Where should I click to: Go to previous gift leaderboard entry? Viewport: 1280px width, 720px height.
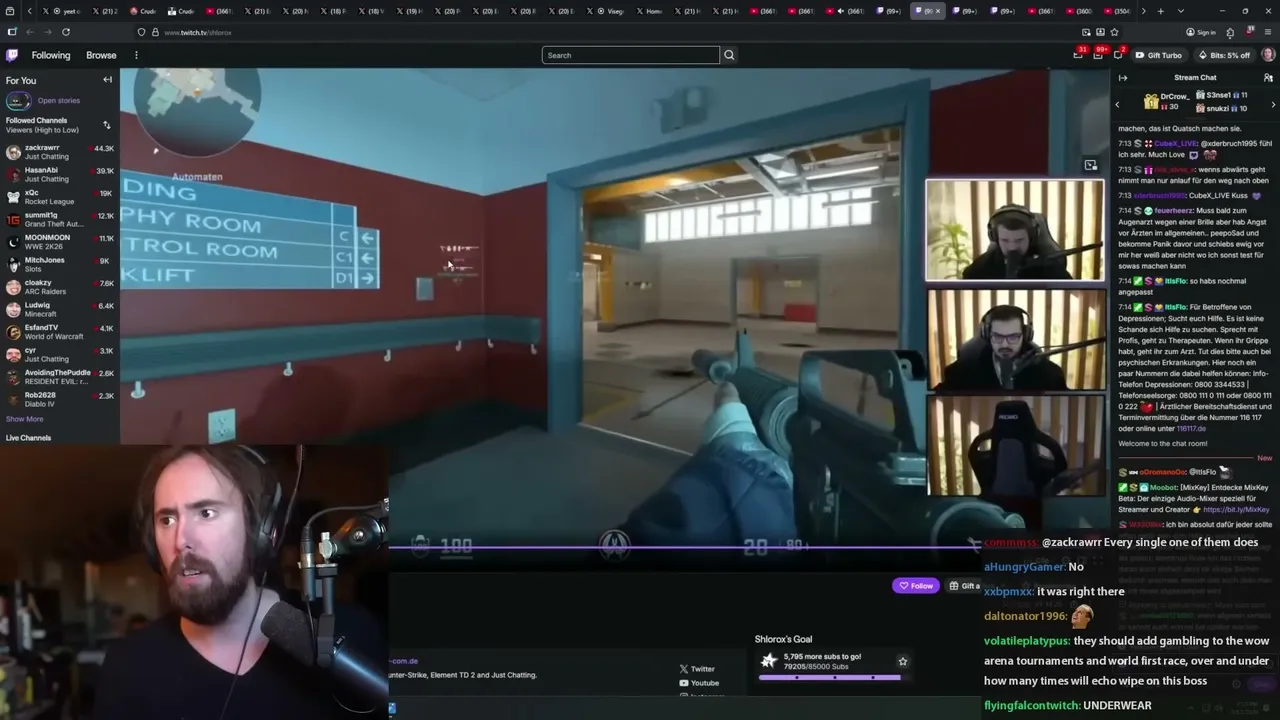(x=1118, y=104)
